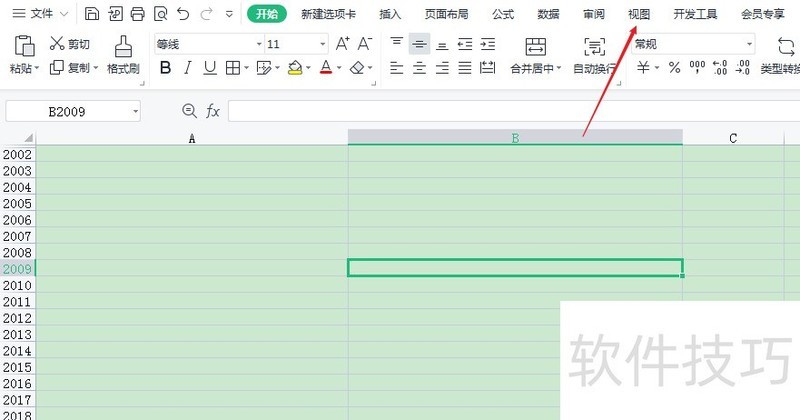Open the 文件 menu
The height and width of the screenshot is (420, 800).
40,14
